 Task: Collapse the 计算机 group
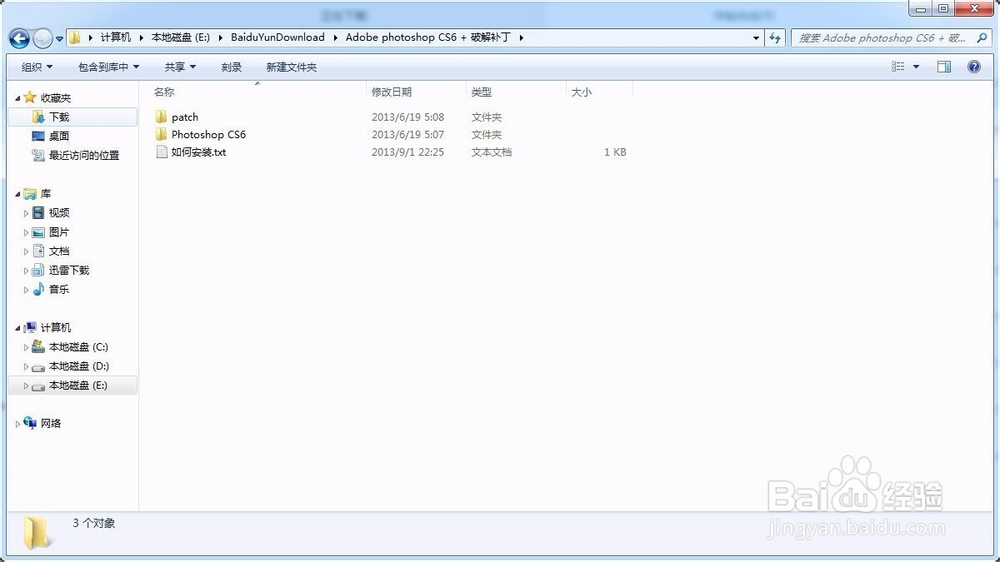click(18, 328)
